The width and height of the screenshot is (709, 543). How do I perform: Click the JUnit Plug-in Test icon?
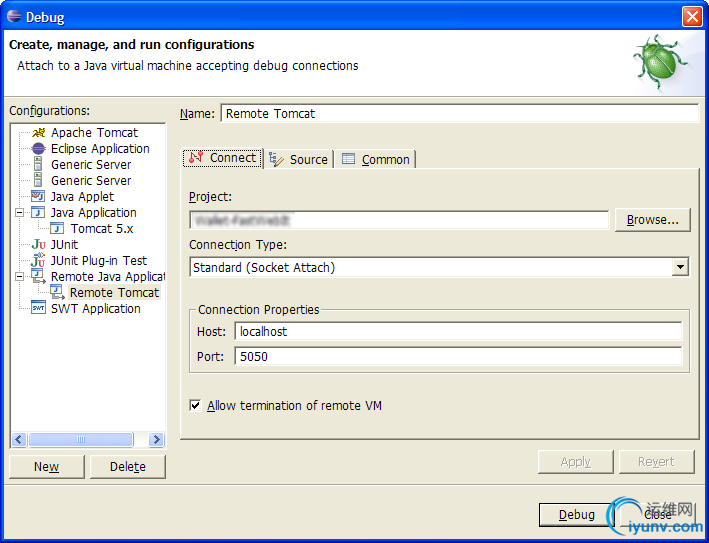(x=38, y=260)
